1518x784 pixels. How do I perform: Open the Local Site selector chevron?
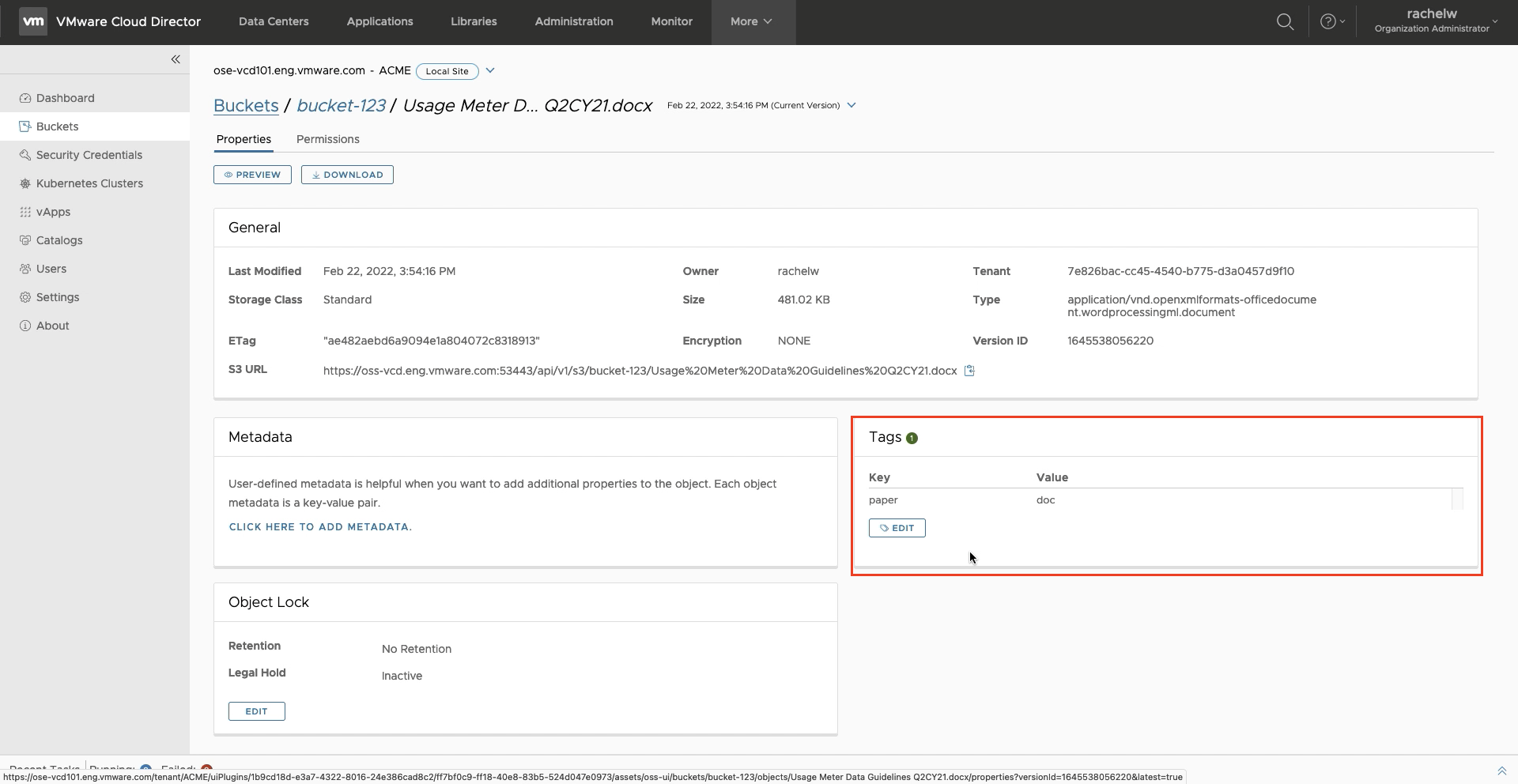[x=490, y=70]
